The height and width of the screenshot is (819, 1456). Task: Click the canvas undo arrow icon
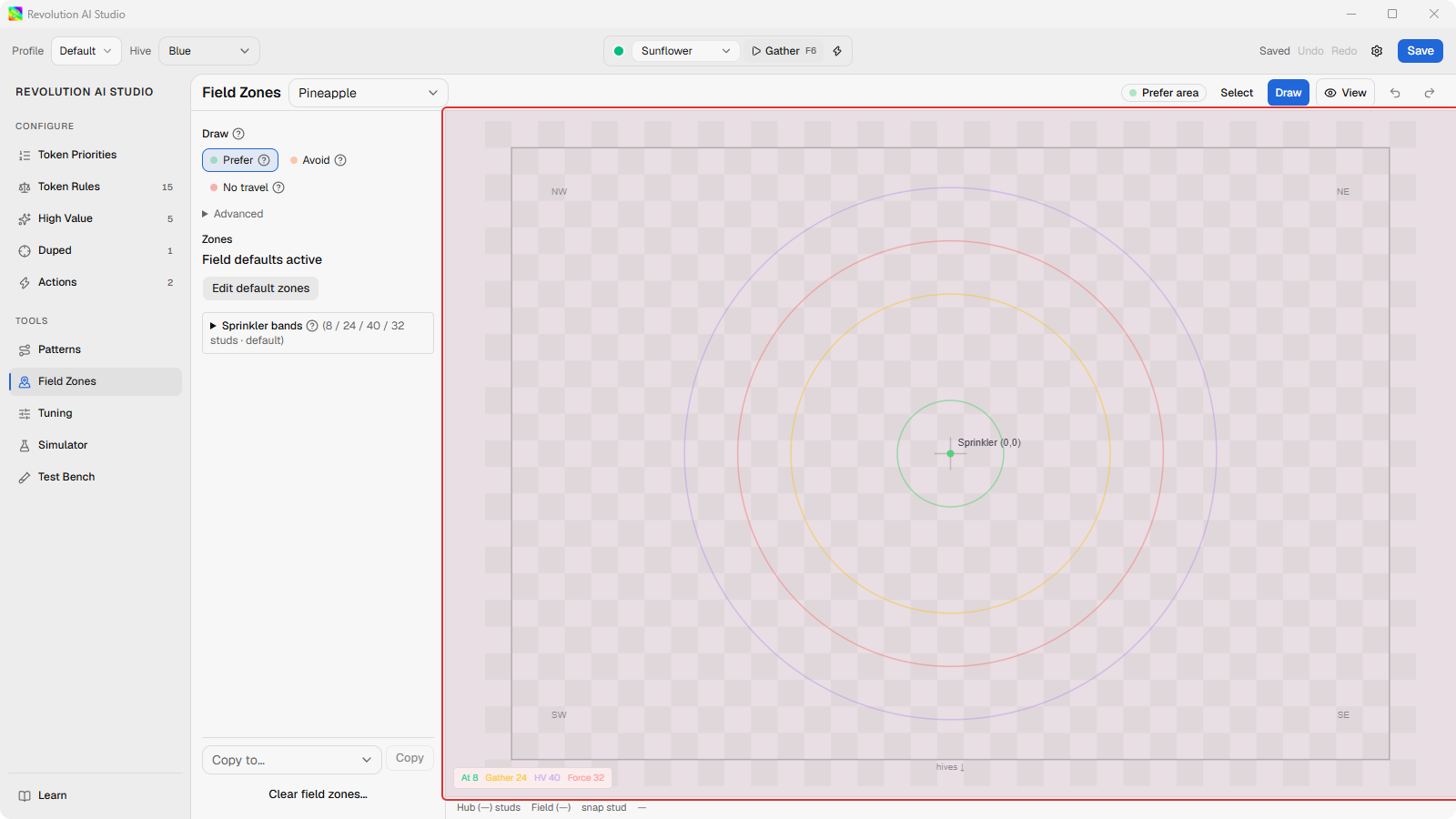(x=1395, y=93)
